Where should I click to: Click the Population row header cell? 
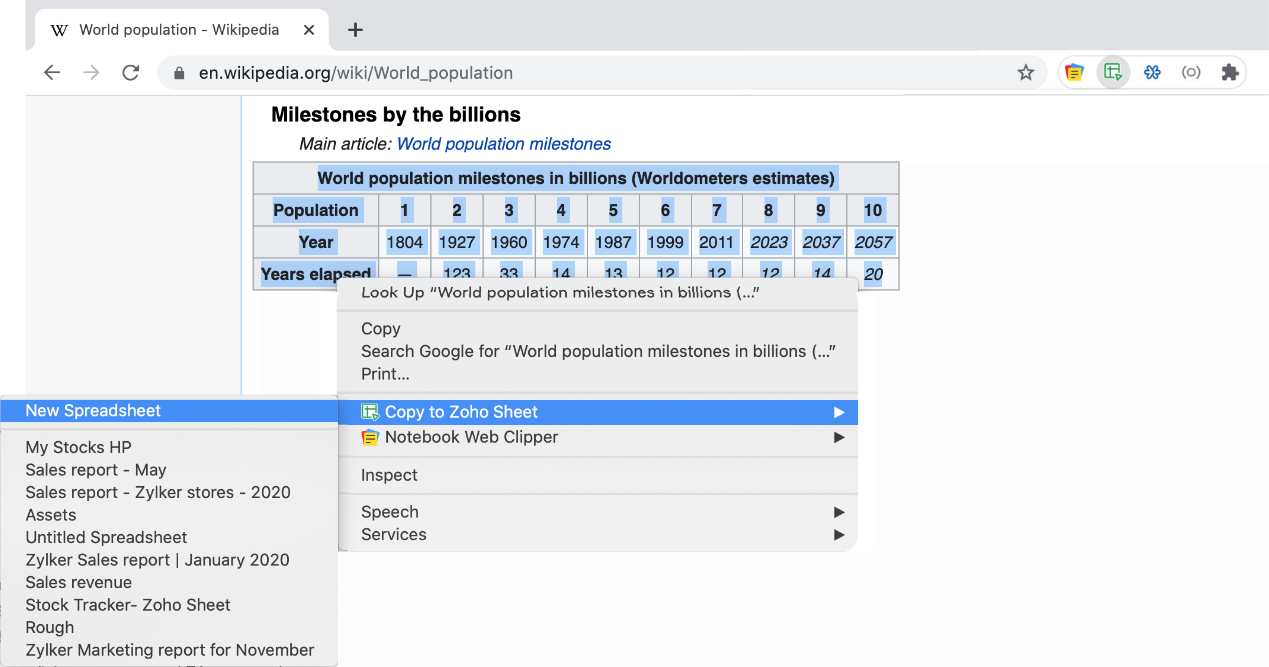316,210
